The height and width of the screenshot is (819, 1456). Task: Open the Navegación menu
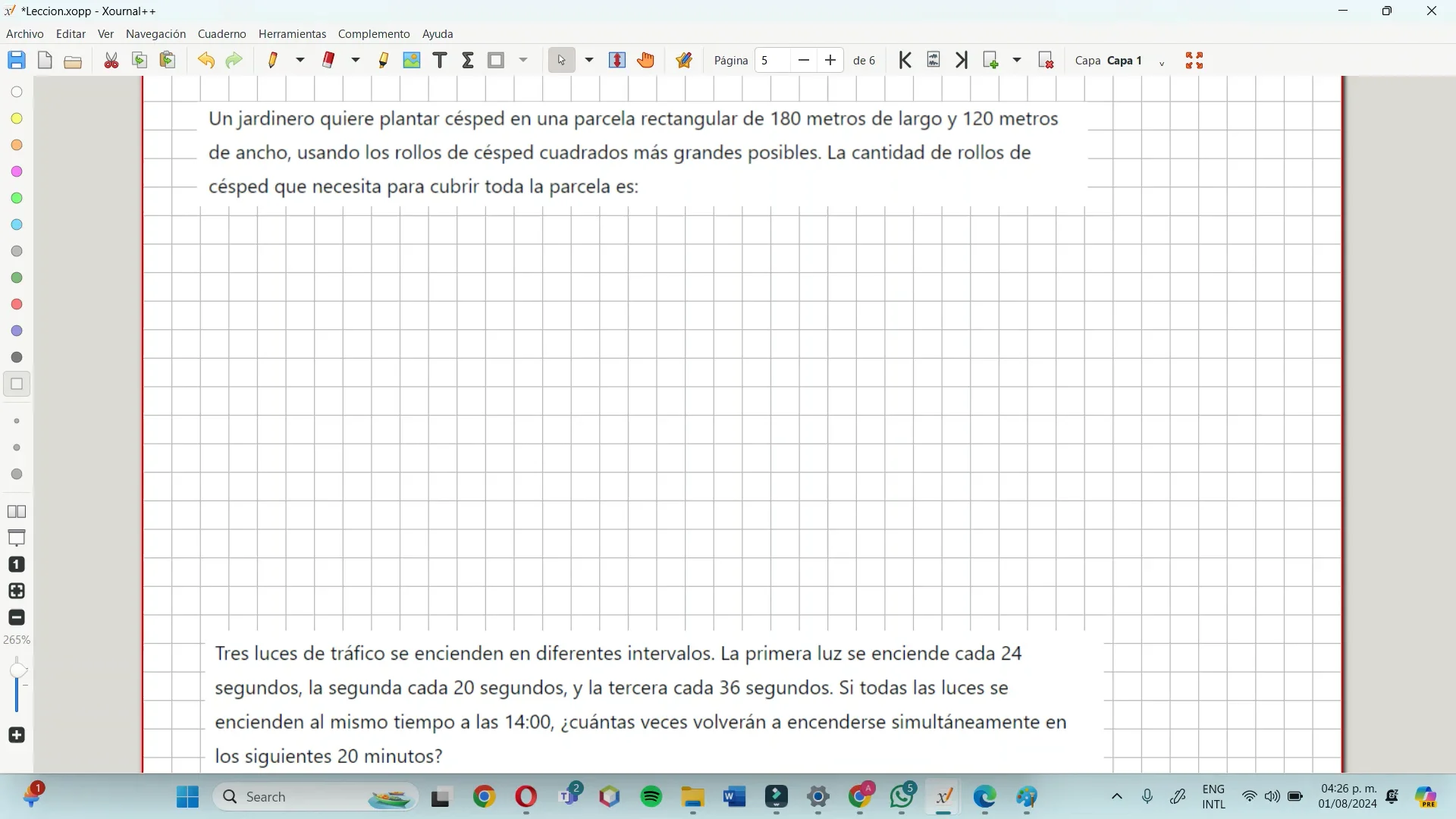155,33
